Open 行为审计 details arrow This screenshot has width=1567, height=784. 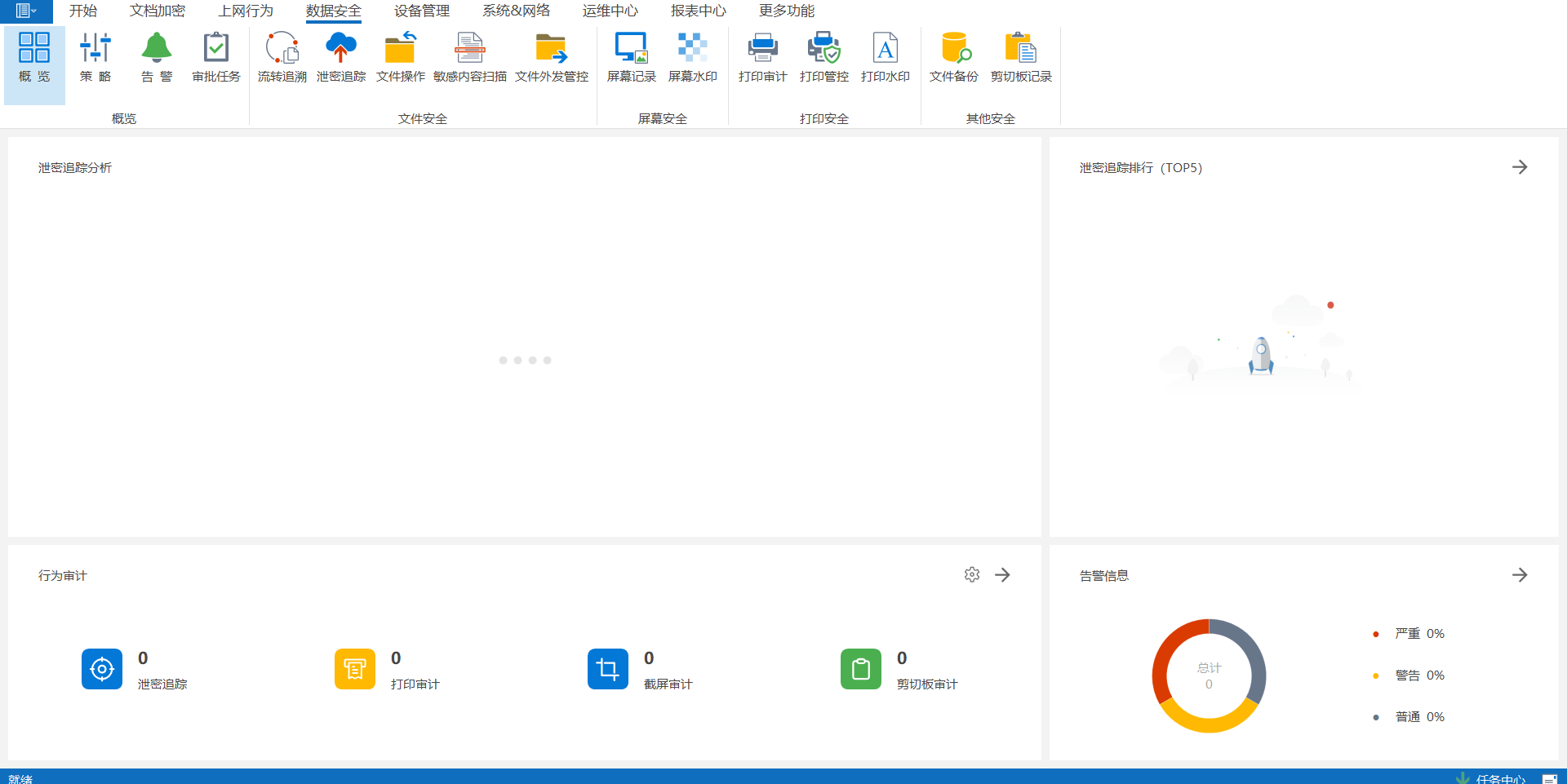click(x=1003, y=575)
